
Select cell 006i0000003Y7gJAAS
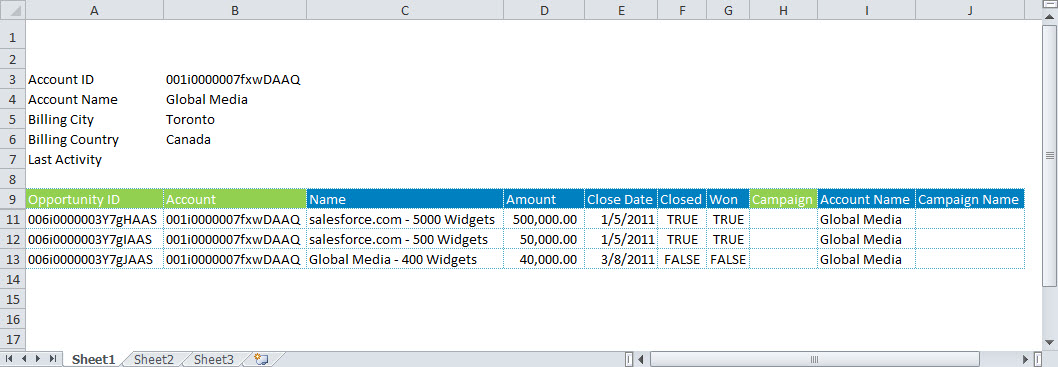[x=94, y=259]
